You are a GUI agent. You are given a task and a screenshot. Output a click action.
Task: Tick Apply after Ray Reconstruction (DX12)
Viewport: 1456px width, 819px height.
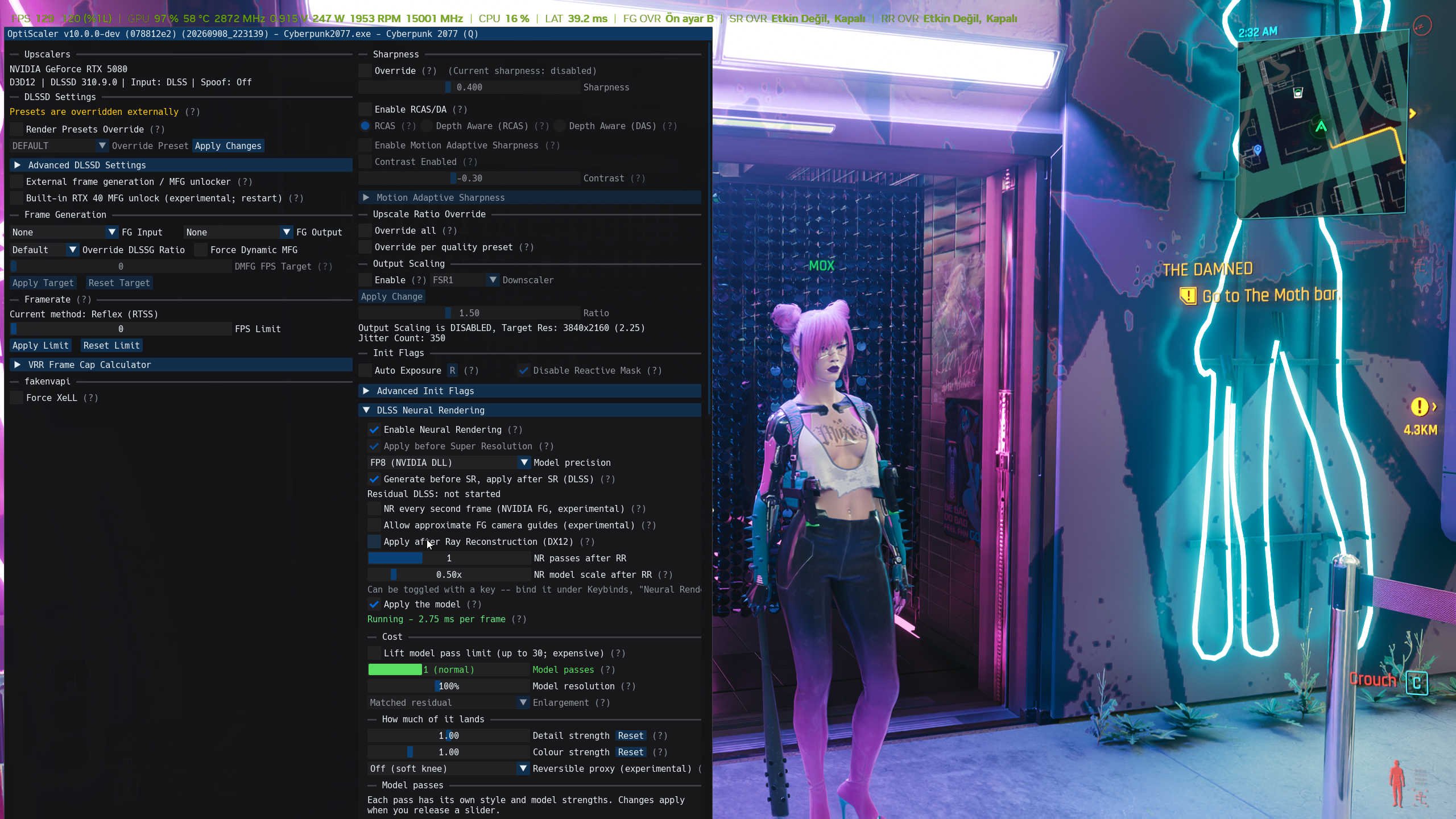(374, 541)
